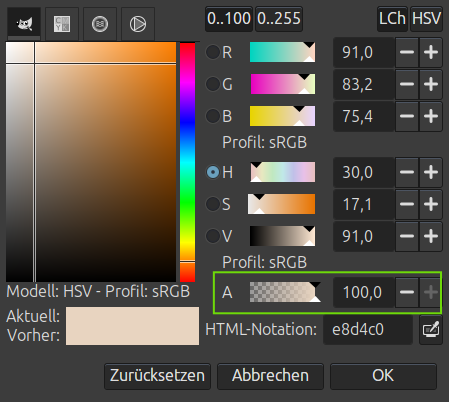Click the Zurücksetzen button

point(157,376)
